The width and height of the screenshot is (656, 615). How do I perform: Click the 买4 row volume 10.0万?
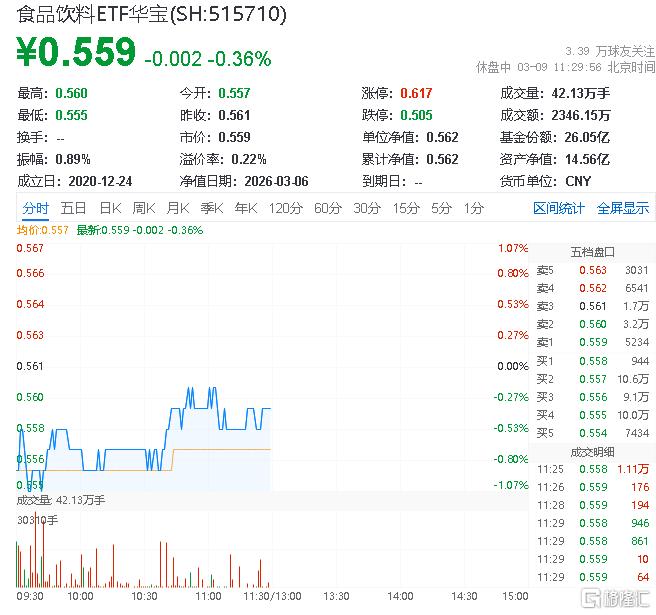click(633, 415)
